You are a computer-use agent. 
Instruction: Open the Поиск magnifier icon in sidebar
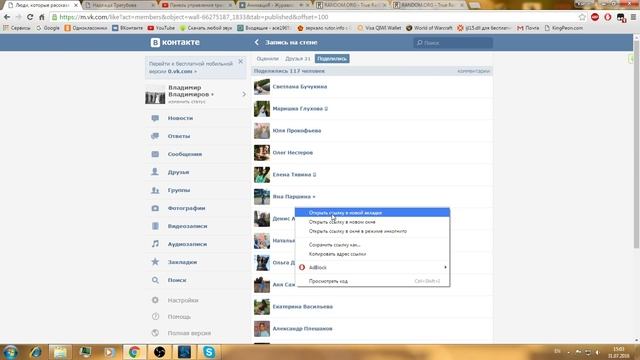pos(155,280)
